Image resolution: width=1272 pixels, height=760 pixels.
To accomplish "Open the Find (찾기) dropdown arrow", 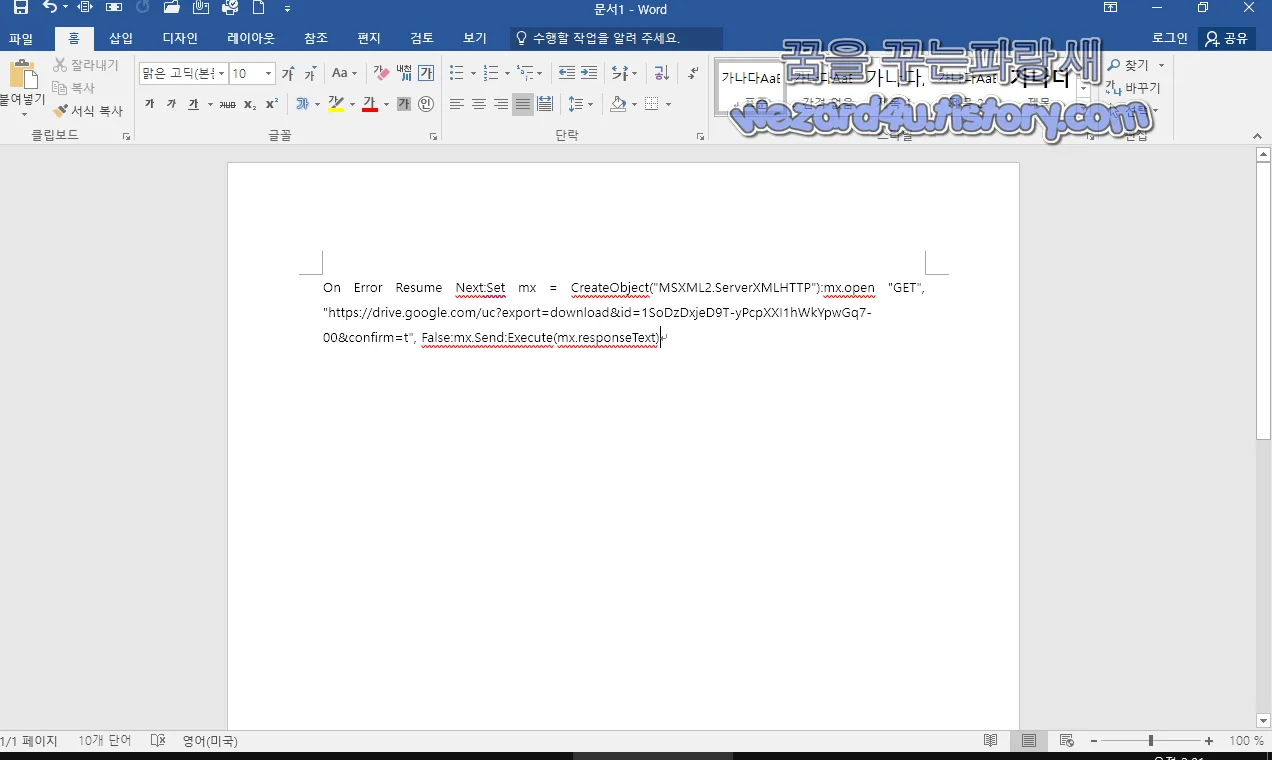I will (1161, 65).
